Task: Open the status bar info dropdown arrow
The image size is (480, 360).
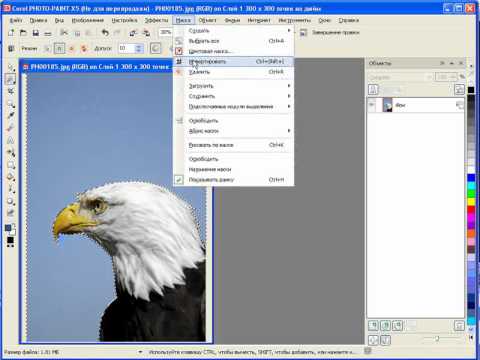Action: 140,352
